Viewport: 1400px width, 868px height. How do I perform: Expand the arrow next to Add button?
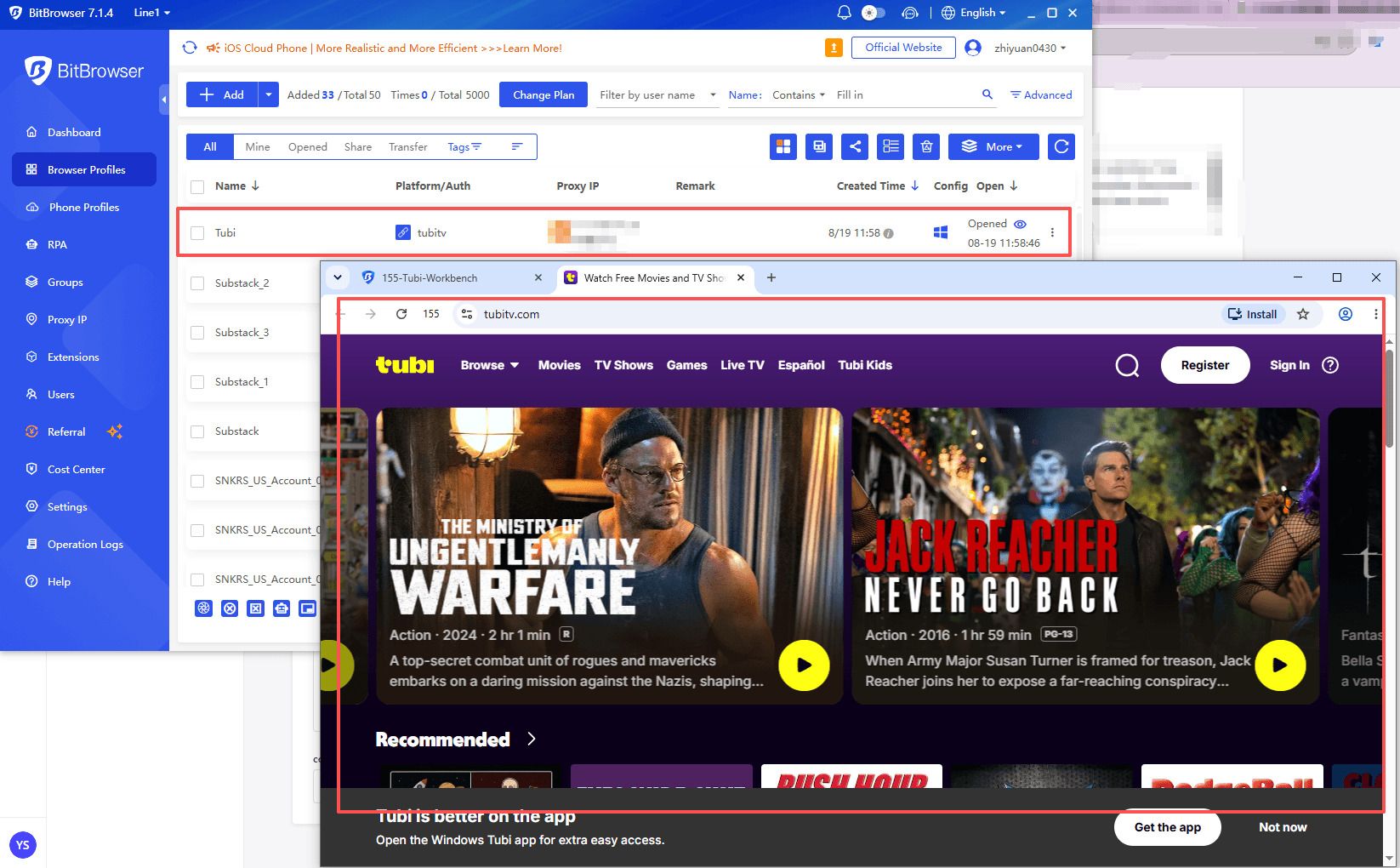pos(269,94)
